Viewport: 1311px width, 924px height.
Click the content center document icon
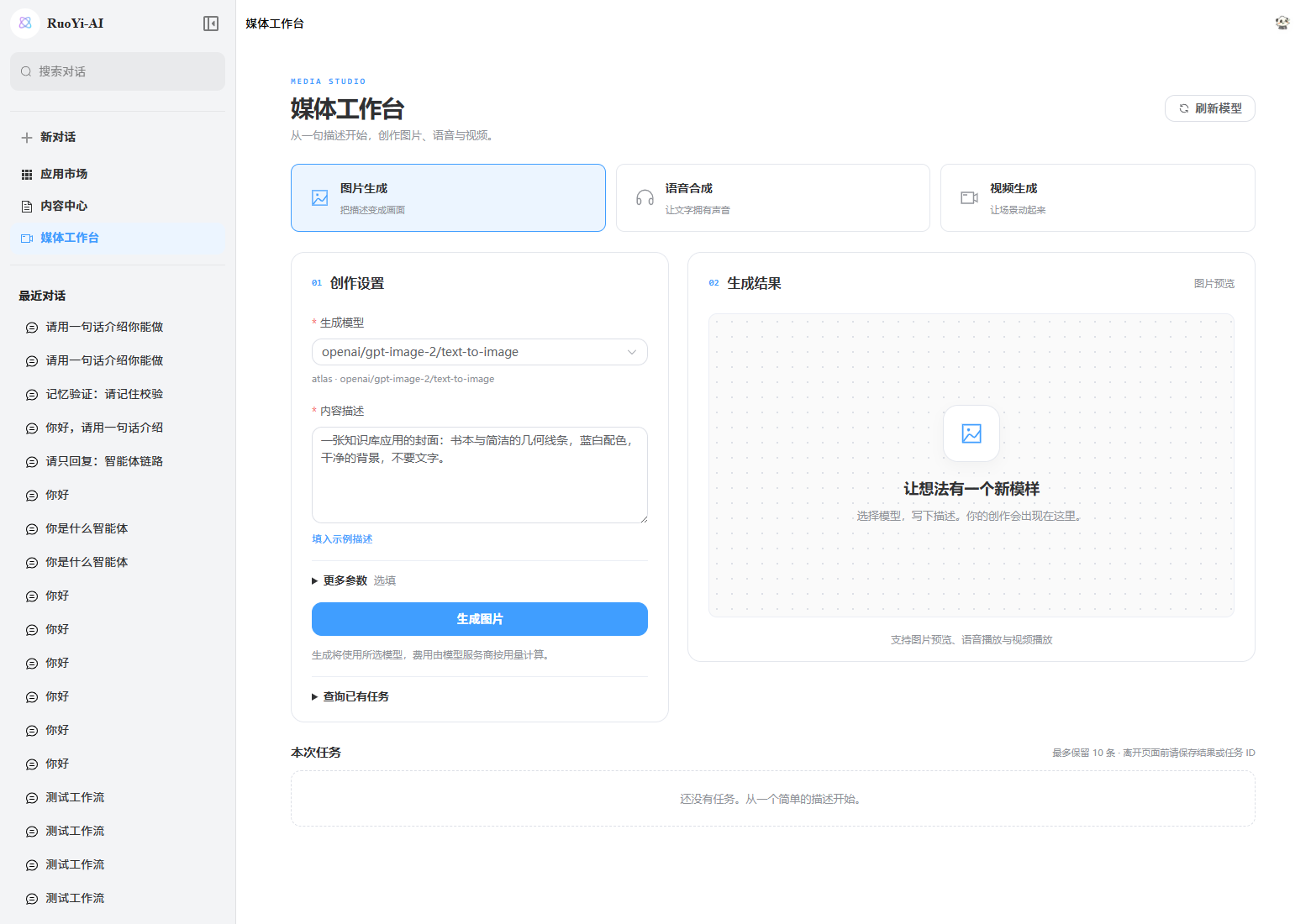point(27,207)
